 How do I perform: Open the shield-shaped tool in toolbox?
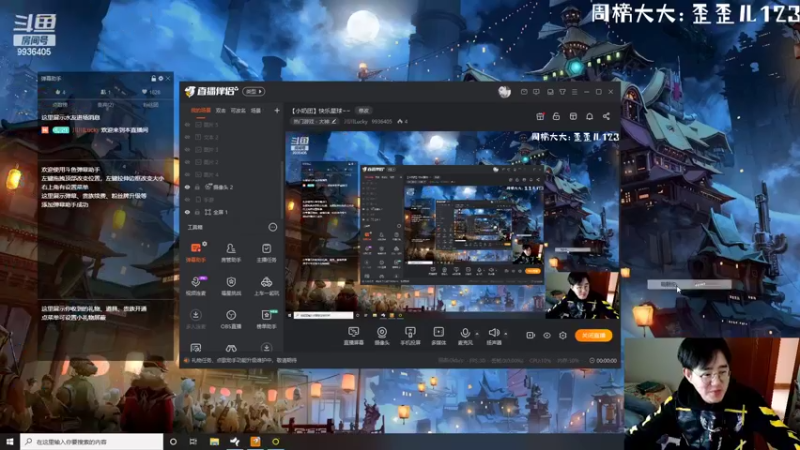click(x=231, y=285)
